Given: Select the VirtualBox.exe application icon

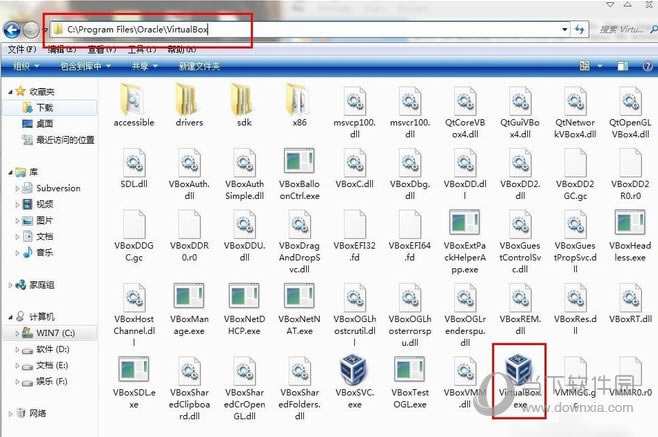Looking at the screenshot, I should coord(518,370).
